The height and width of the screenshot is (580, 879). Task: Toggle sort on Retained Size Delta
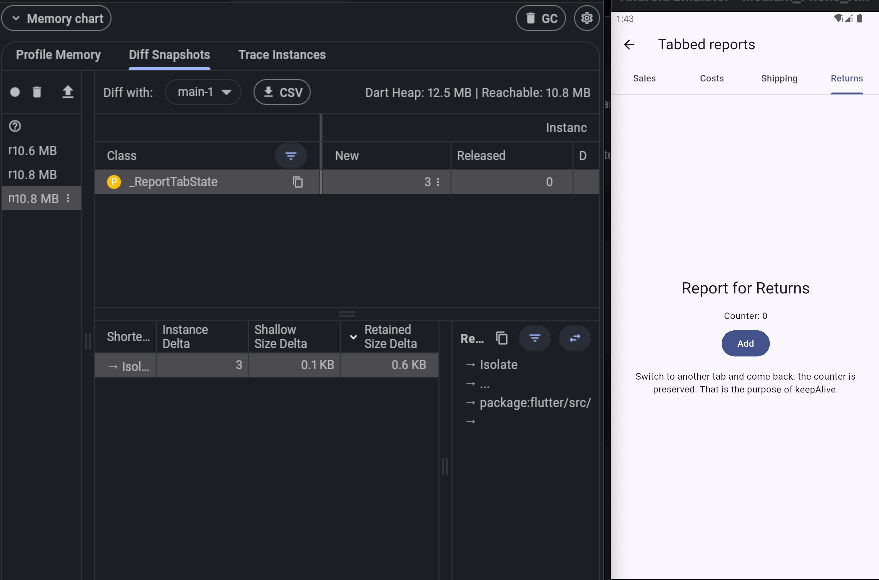pos(390,337)
